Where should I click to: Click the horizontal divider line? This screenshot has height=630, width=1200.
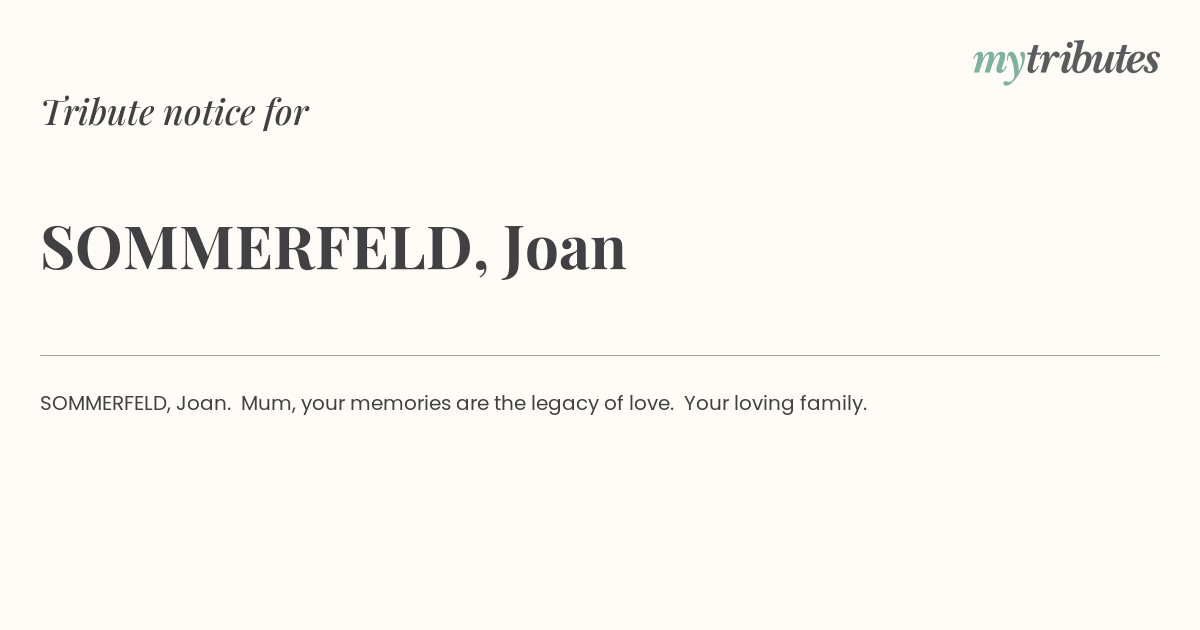[x=600, y=355]
